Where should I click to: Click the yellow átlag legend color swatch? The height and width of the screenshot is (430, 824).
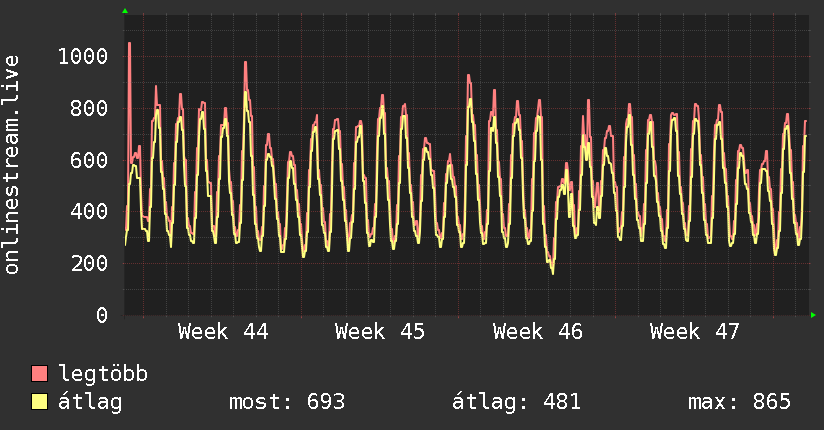point(39,402)
